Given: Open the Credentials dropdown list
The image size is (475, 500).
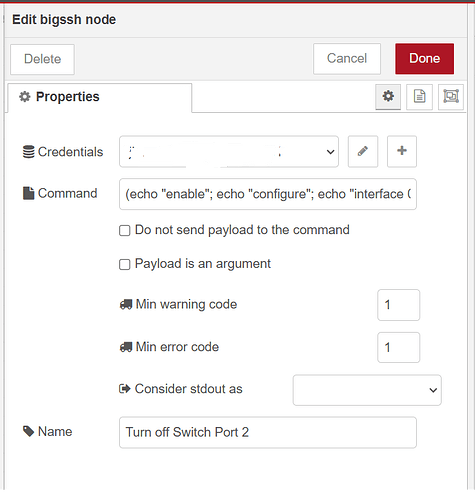Looking at the screenshot, I should coord(229,151).
